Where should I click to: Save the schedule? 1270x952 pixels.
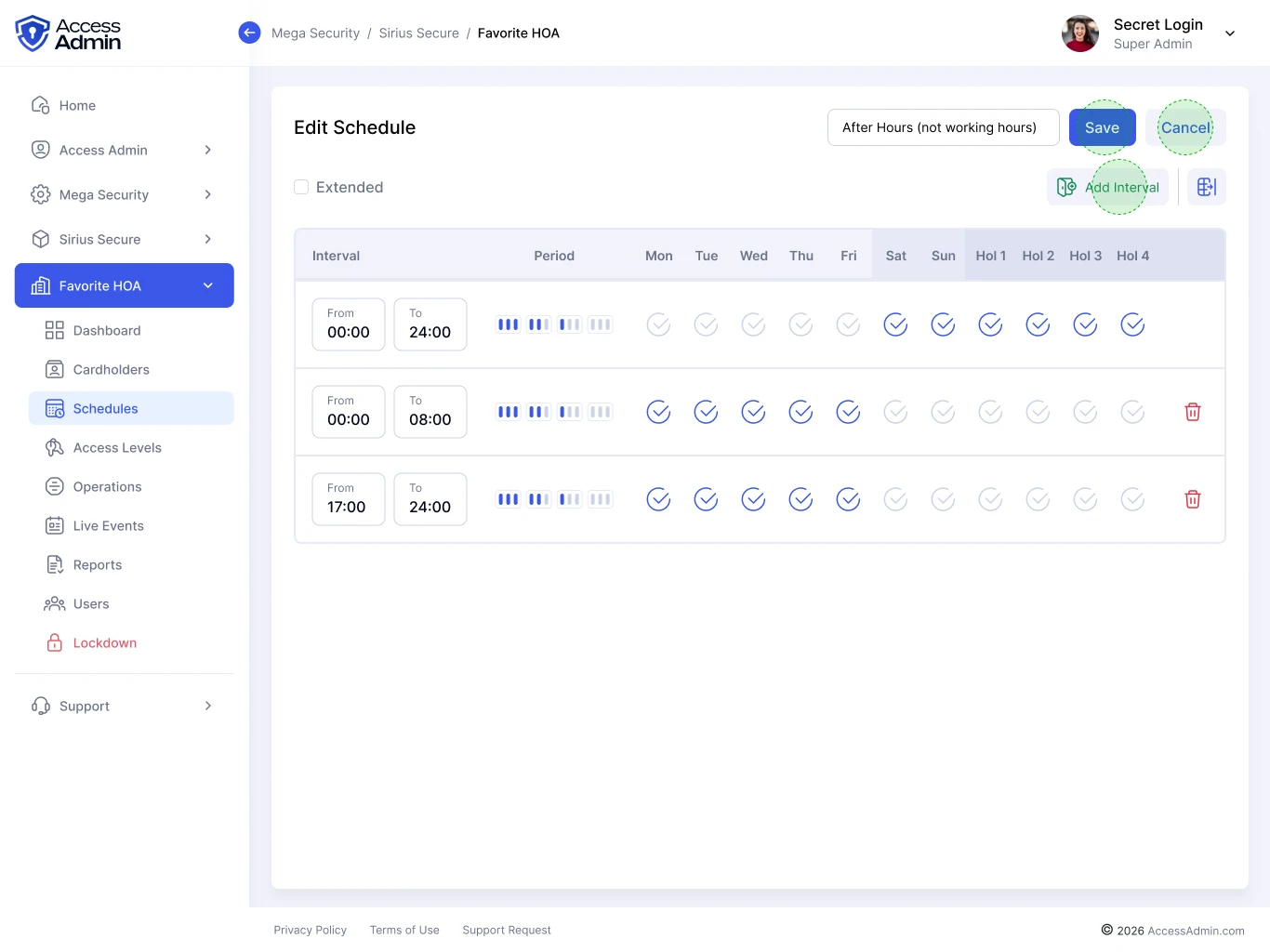pyautogui.click(x=1103, y=127)
